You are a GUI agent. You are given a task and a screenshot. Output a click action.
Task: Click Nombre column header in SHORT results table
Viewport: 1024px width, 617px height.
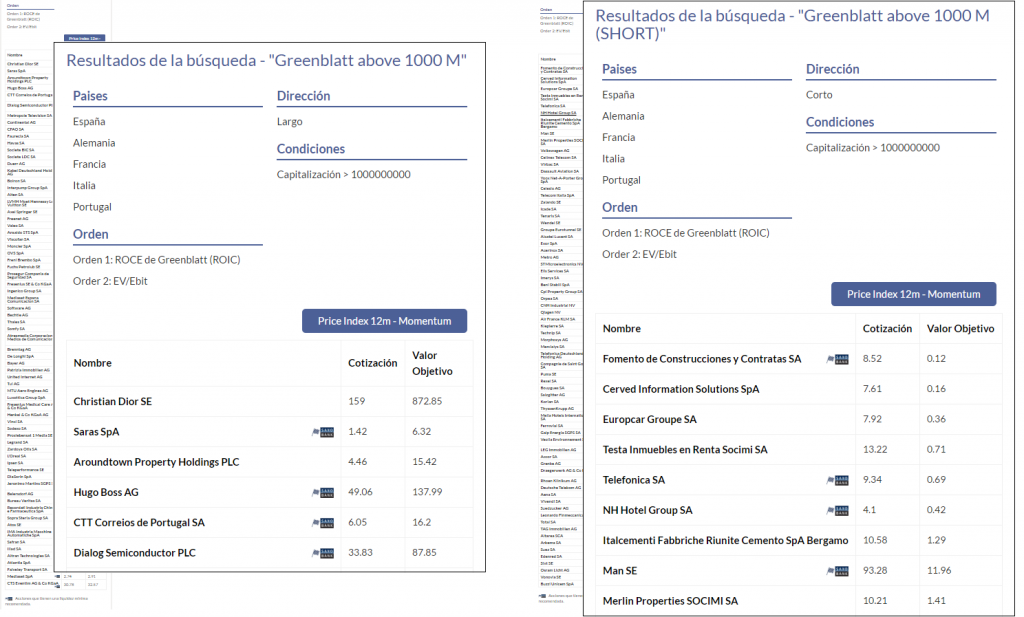(x=621, y=328)
